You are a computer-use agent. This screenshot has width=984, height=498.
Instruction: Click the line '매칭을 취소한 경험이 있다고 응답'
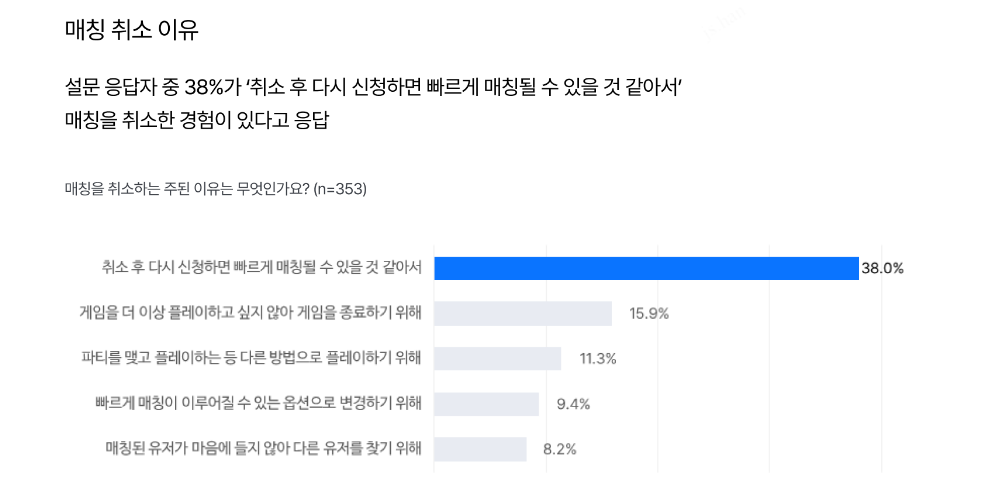tap(196, 120)
